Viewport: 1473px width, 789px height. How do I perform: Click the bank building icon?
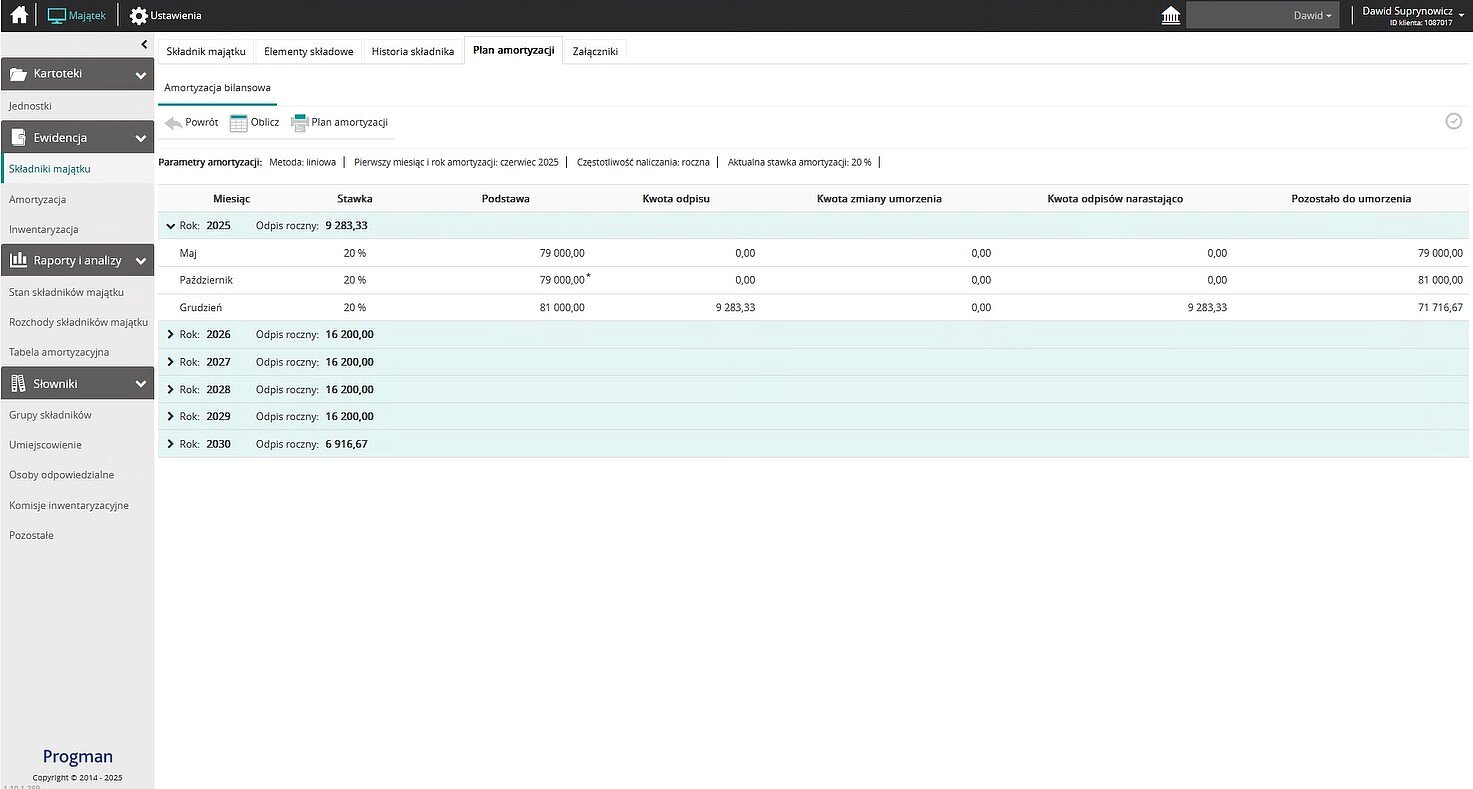coord(1169,16)
